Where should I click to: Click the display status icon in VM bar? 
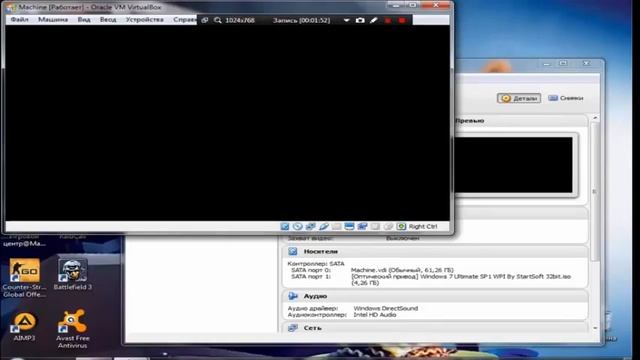click(349, 226)
